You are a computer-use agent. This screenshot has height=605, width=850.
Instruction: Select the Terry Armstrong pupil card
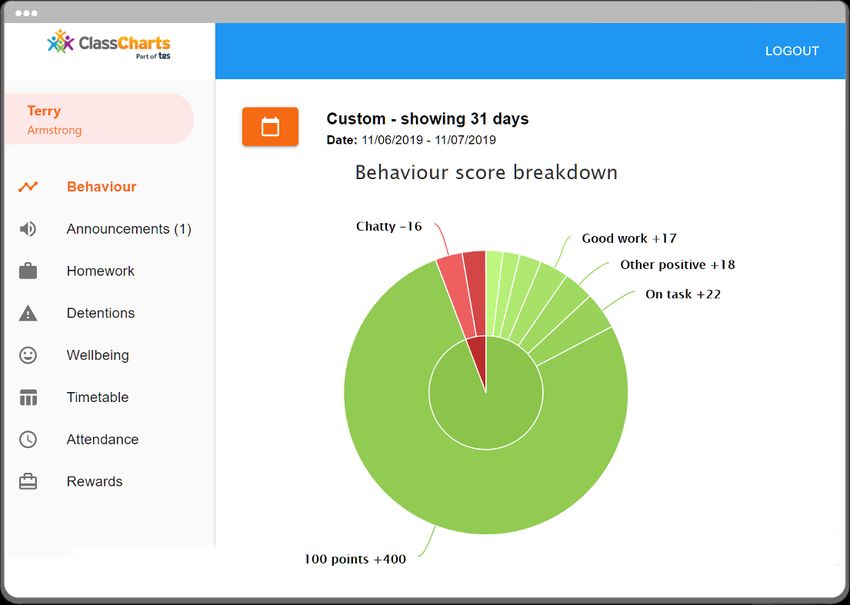tap(99, 119)
